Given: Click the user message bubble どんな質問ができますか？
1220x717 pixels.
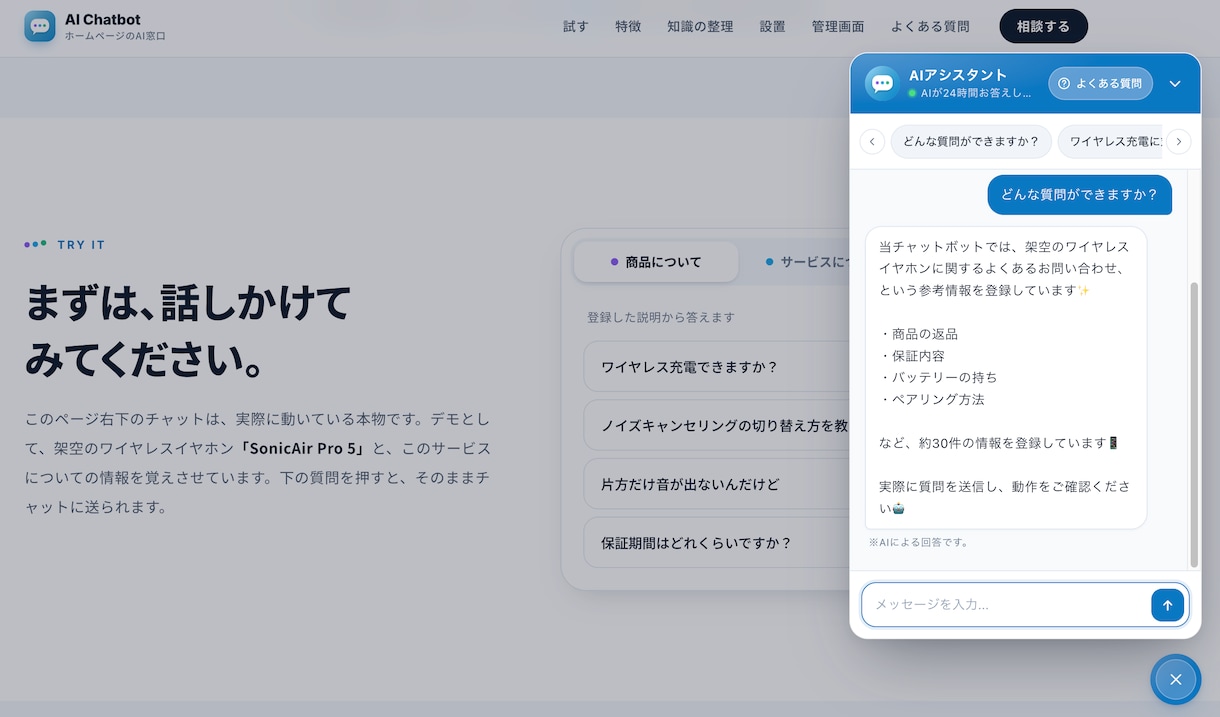Looking at the screenshot, I should (x=1079, y=195).
